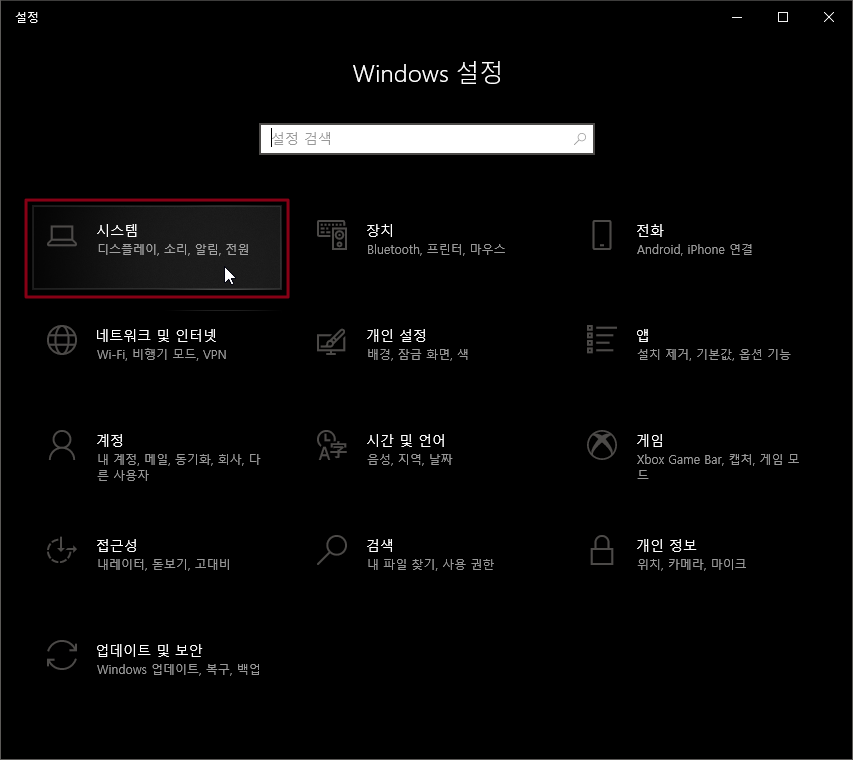The width and height of the screenshot is (853, 760).
Task: Click the phone icon for 전화
Action: [x=602, y=235]
